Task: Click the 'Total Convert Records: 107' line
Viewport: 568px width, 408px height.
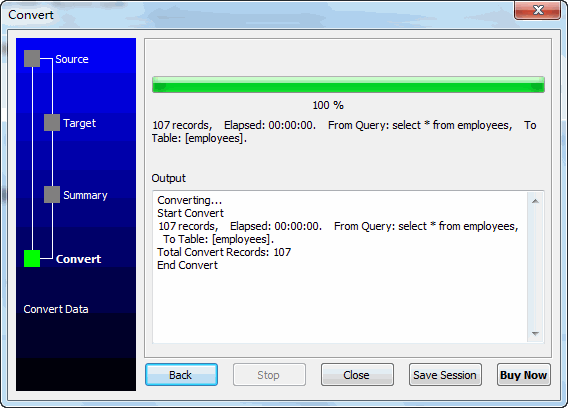Action: [x=224, y=252]
